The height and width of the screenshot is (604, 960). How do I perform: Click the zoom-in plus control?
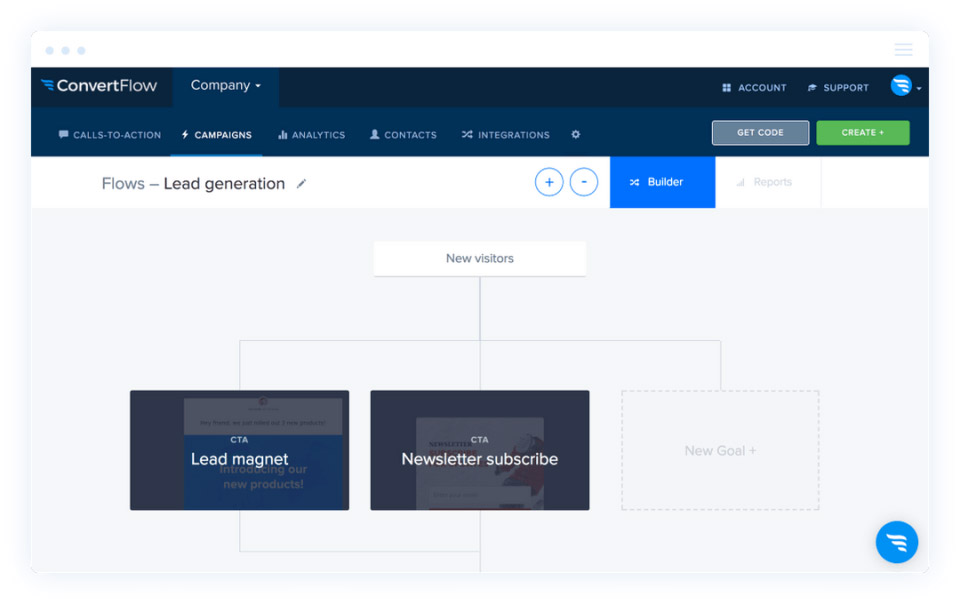point(548,181)
